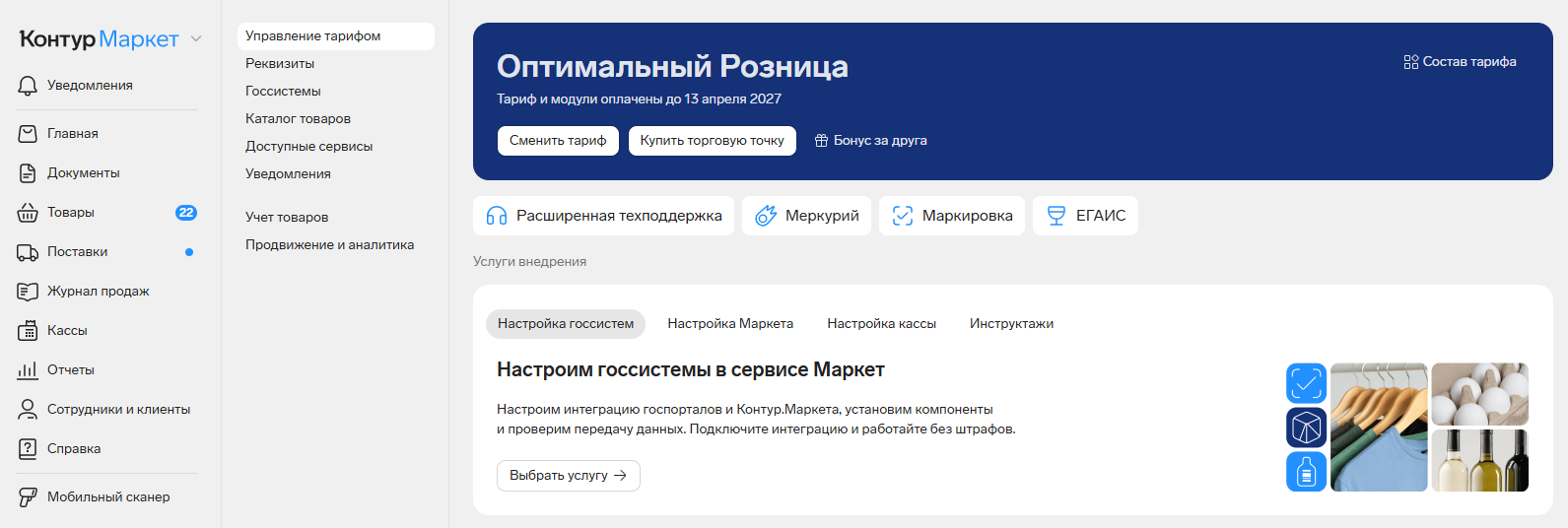Screen dimensions: 1568x528
Task: Open Мобильный сканер icon
Action: (x=28, y=497)
